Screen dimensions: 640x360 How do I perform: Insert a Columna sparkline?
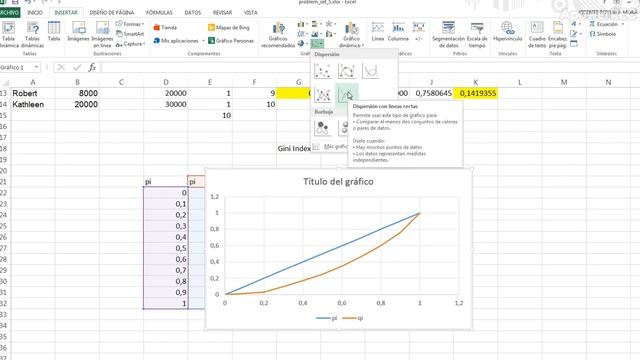click(398, 31)
